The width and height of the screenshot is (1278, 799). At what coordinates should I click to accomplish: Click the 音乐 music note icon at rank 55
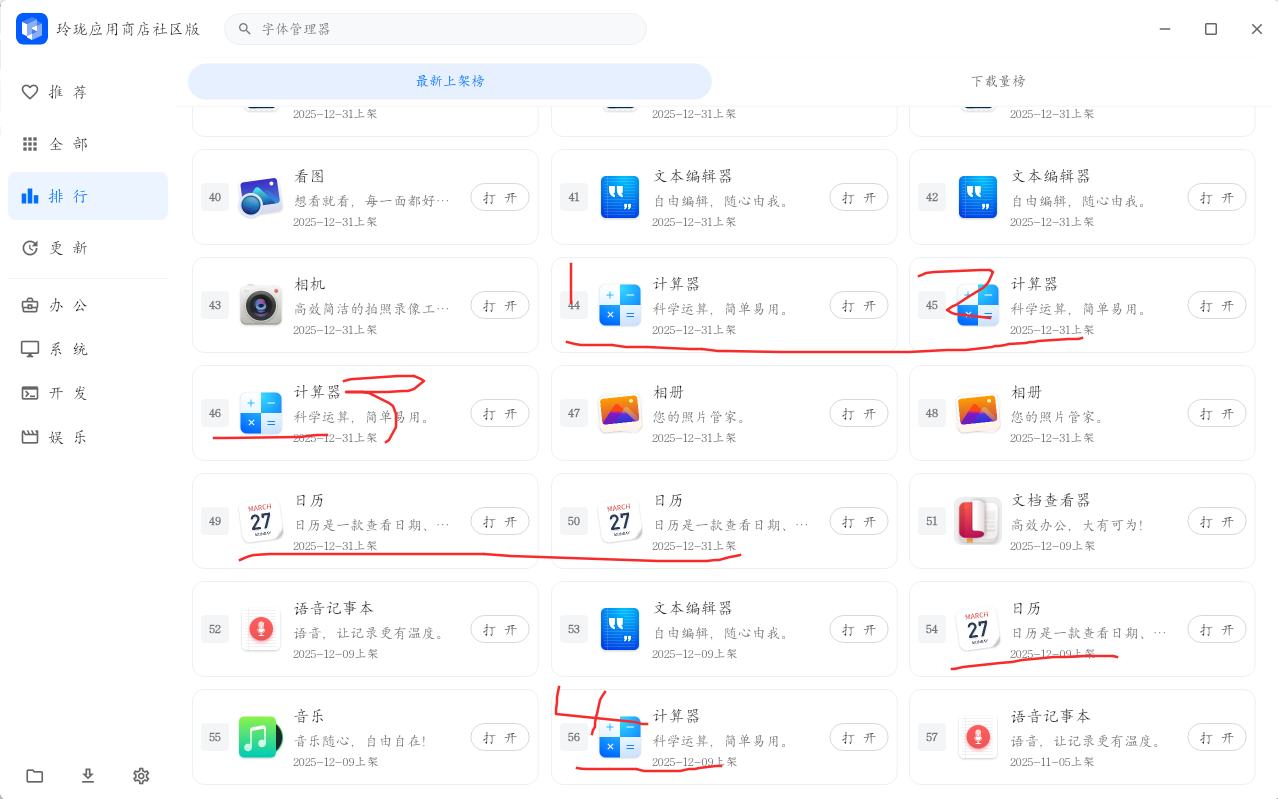pos(259,737)
